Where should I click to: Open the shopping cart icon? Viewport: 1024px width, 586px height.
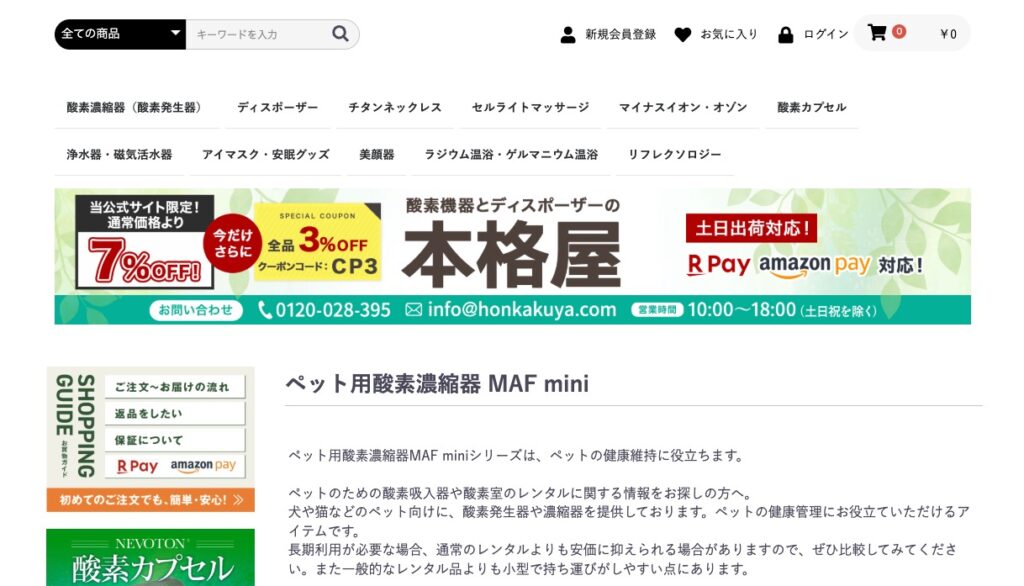pos(877,33)
